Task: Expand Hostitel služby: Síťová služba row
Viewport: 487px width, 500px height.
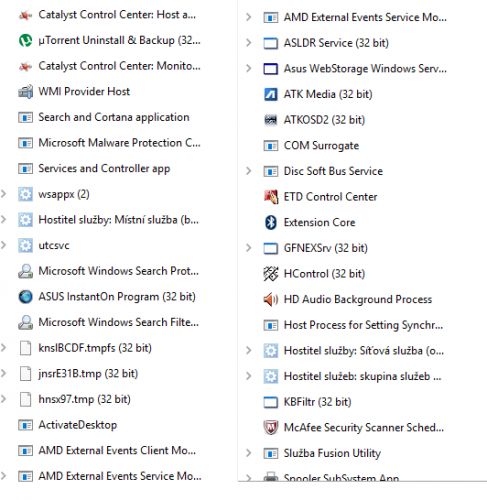Action: pyautogui.click(x=249, y=350)
